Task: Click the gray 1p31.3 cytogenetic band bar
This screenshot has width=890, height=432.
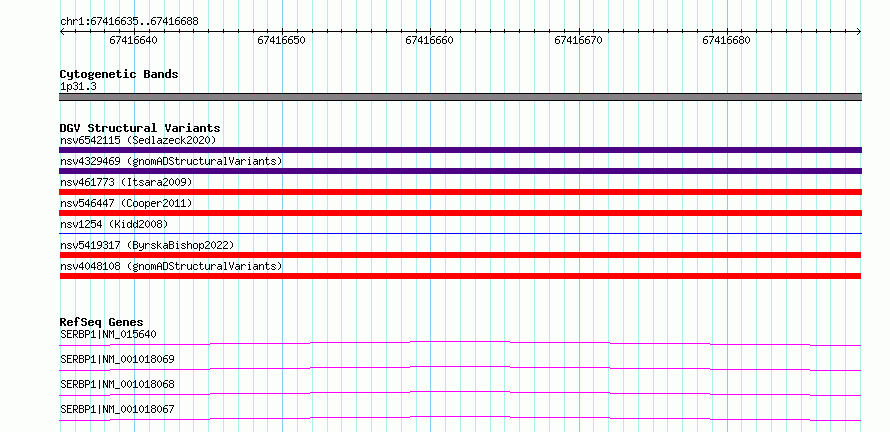Action: (460, 97)
